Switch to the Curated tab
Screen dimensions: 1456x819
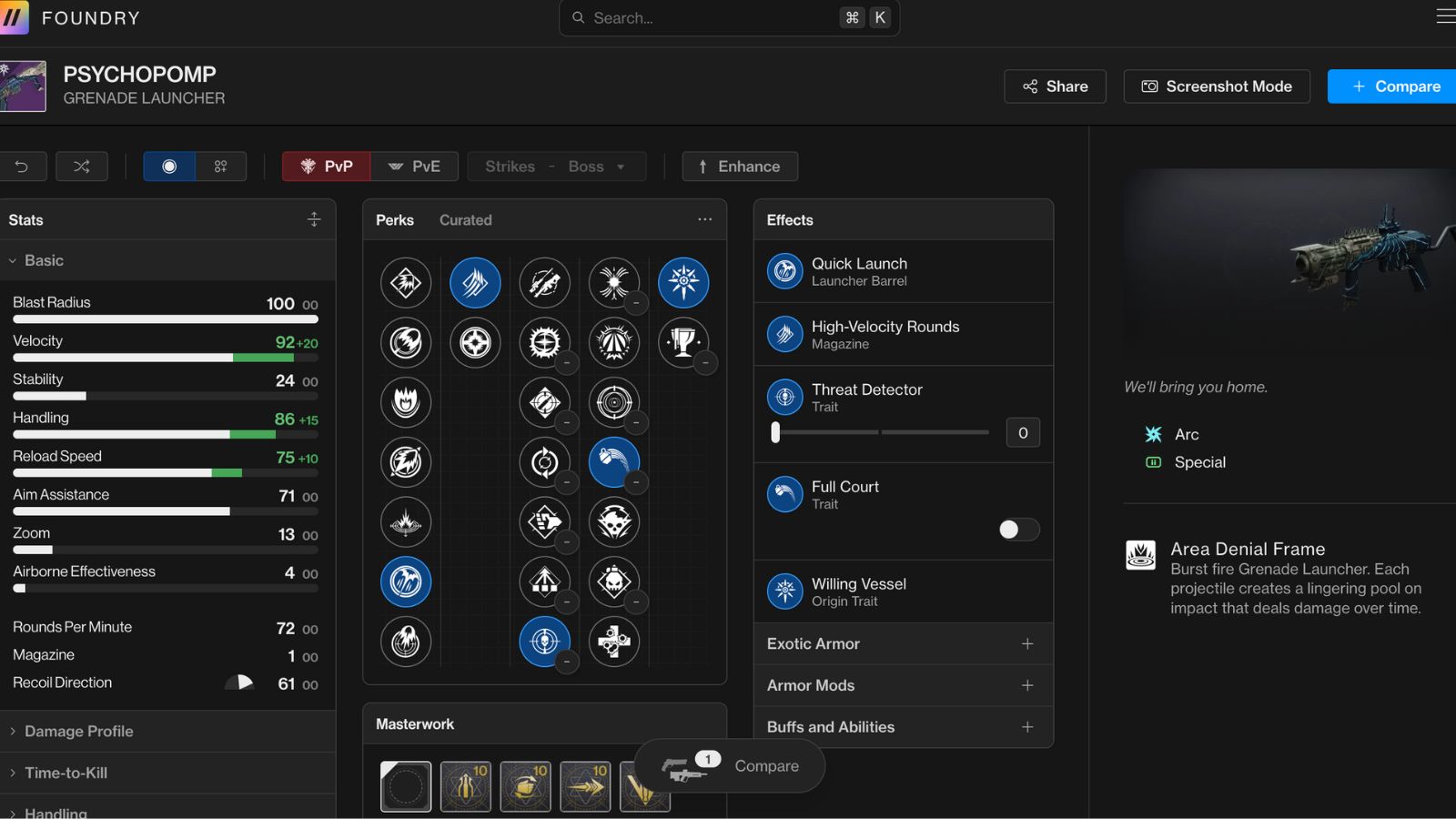click(466, 220)
